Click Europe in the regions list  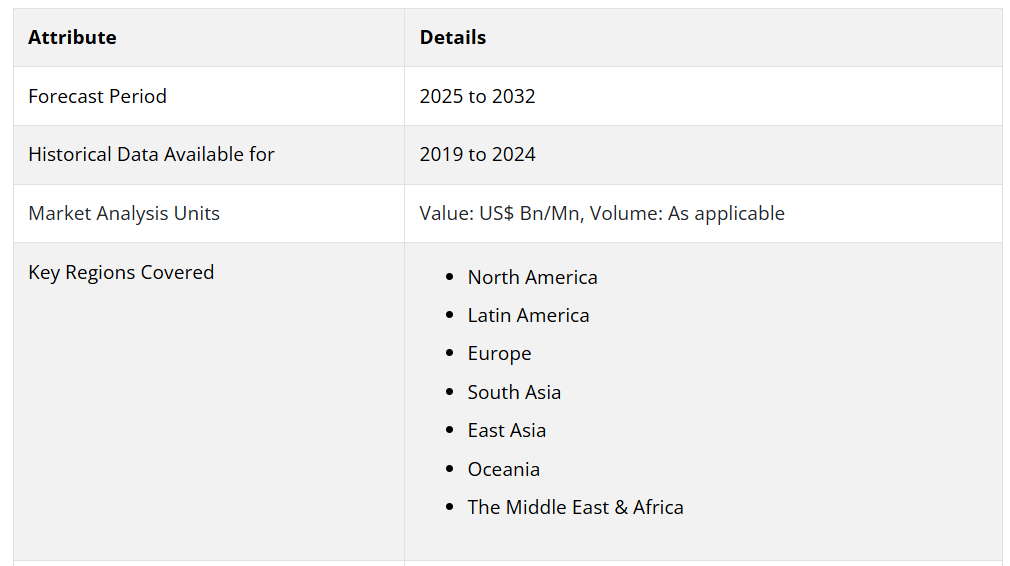coord(499,354)
